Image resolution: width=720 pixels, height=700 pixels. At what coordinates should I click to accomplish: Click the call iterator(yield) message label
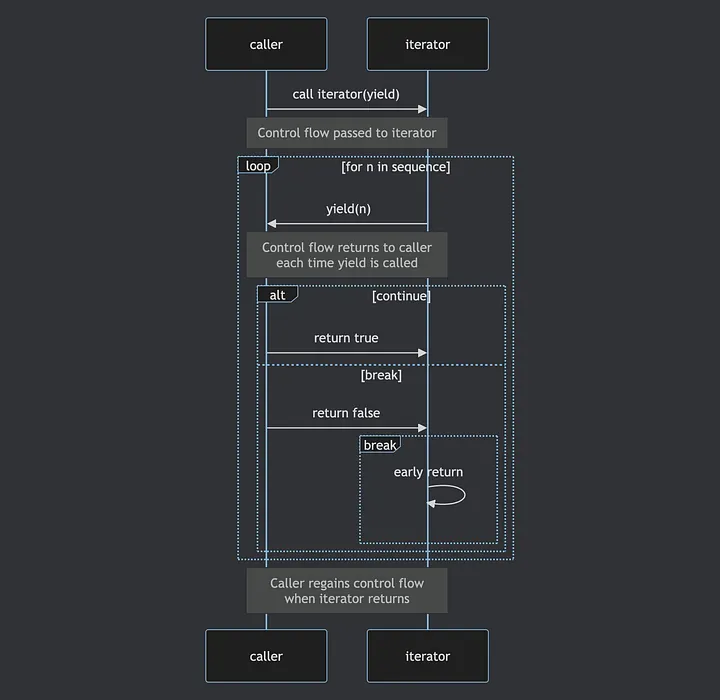pyautogui.click(x=346, y=94)
